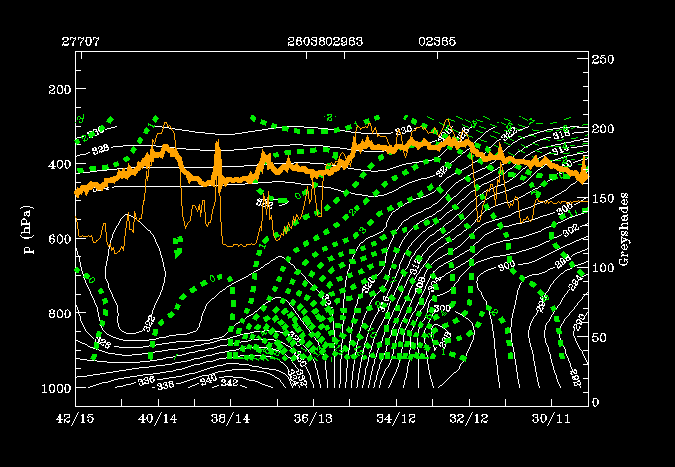Click the 150 greyshades tick label

click(x=602, y=199)
